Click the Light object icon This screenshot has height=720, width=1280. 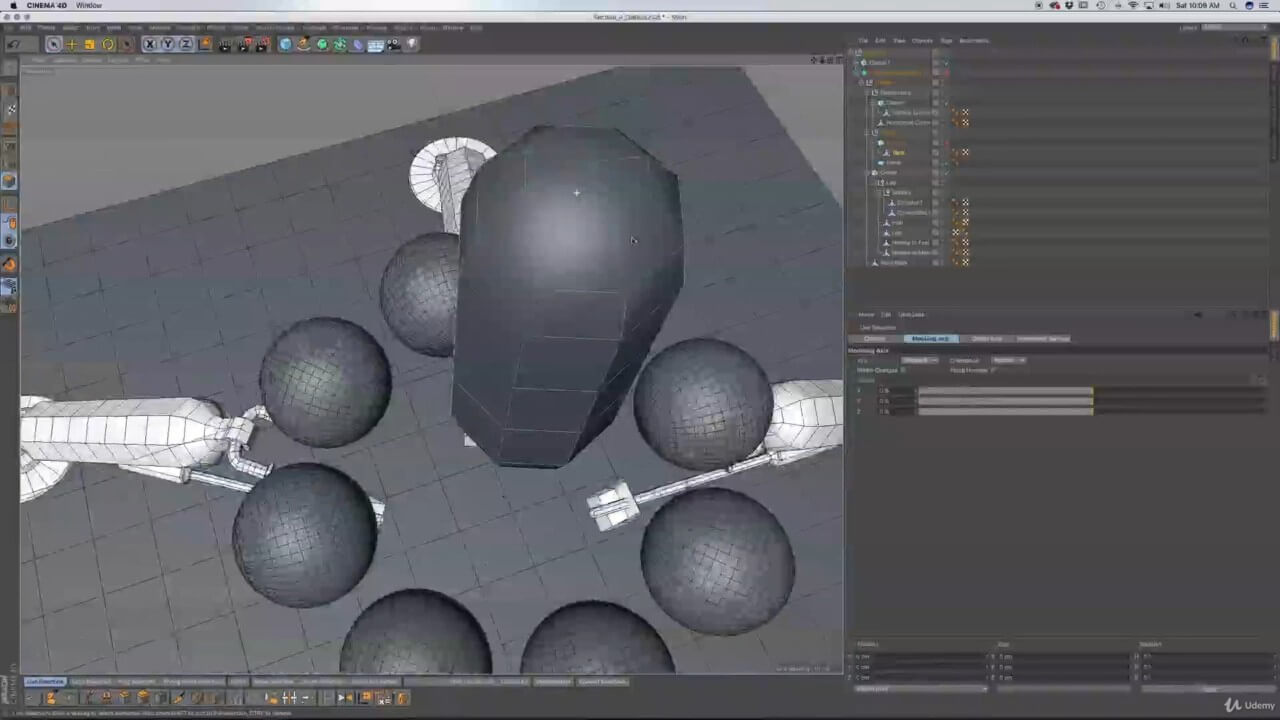[x=412, y=44]
